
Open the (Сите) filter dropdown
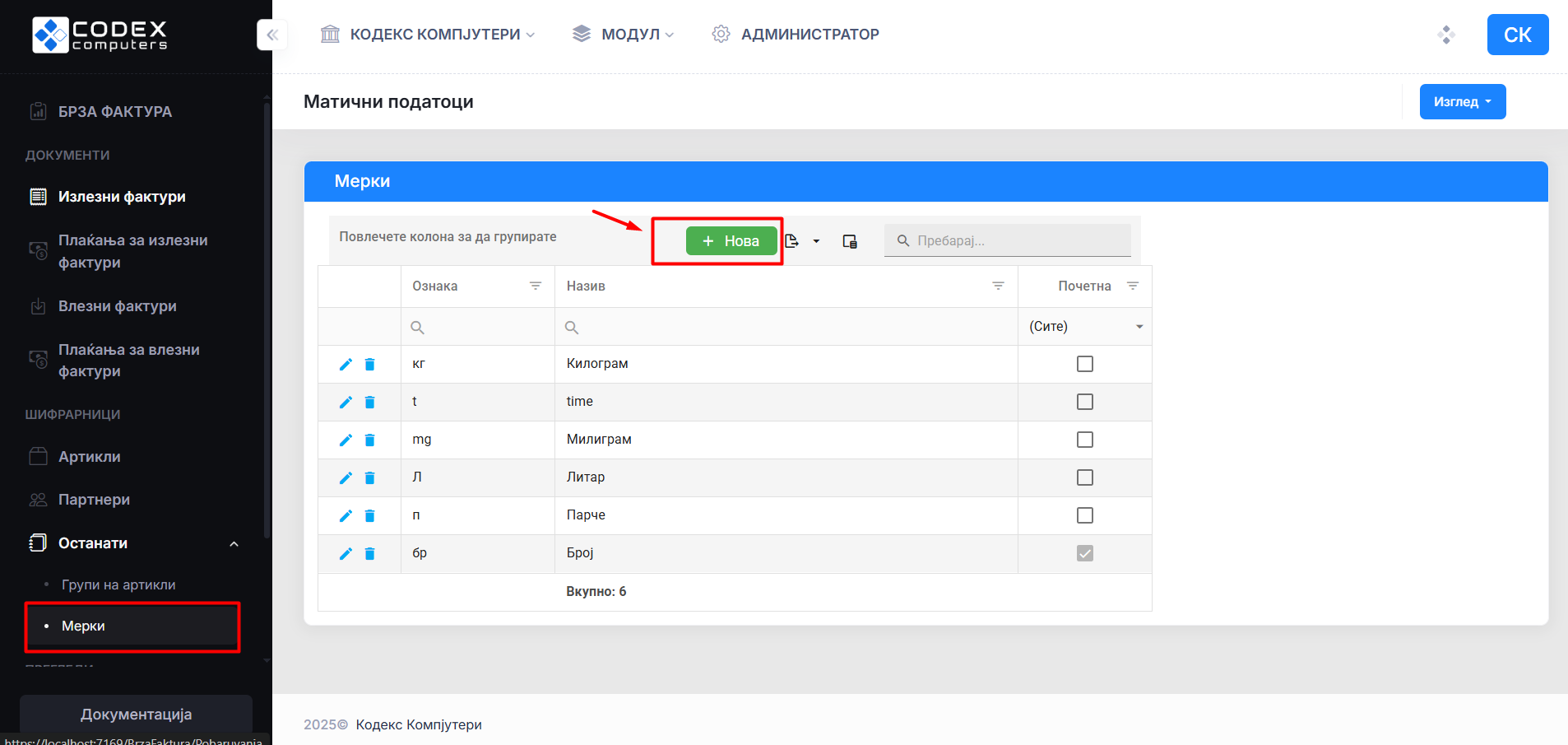(1139, 327)
